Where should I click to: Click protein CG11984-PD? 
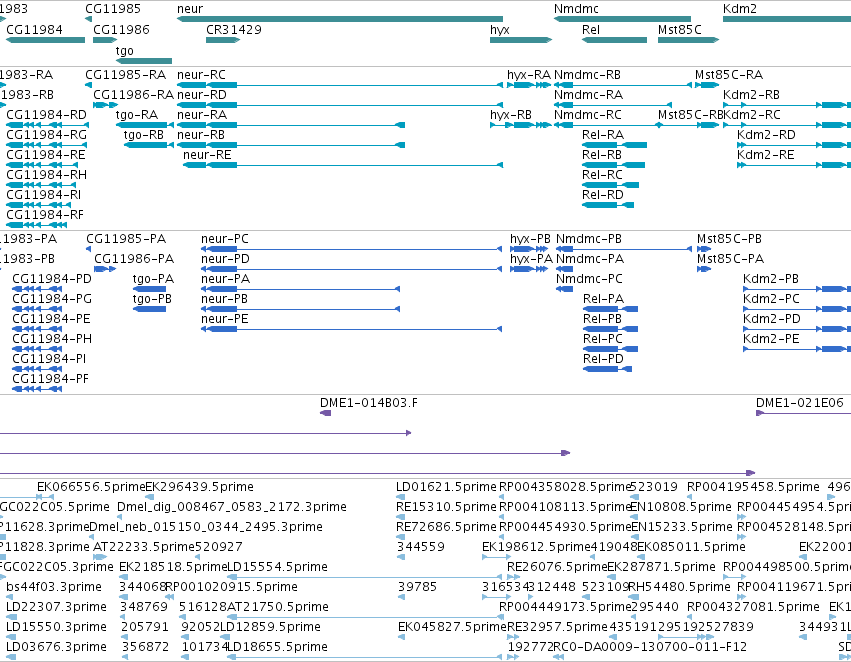coord(37,289)
